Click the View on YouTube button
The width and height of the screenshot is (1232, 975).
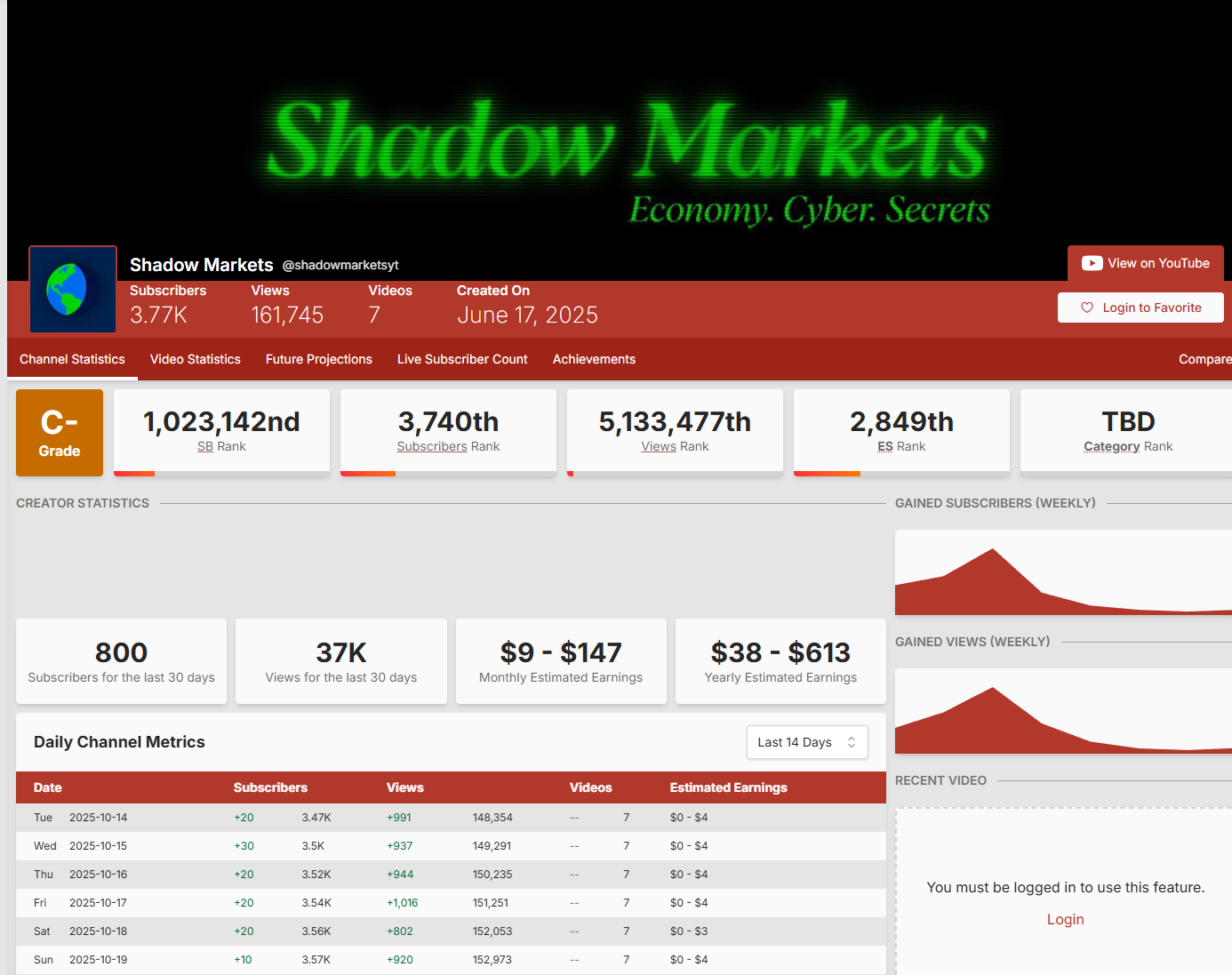coord(1146,263)
